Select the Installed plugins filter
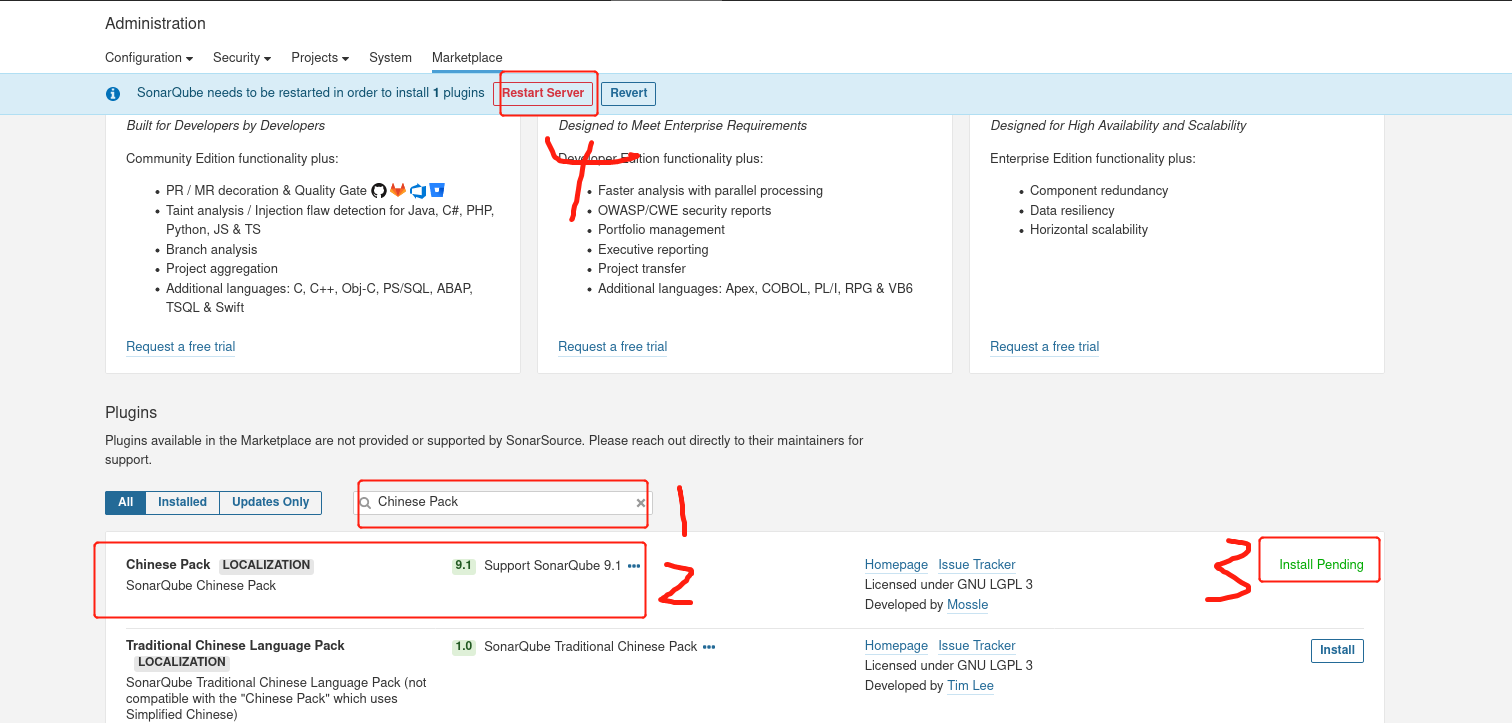Viewport: 1512px width, 723px height. [182, 502]
